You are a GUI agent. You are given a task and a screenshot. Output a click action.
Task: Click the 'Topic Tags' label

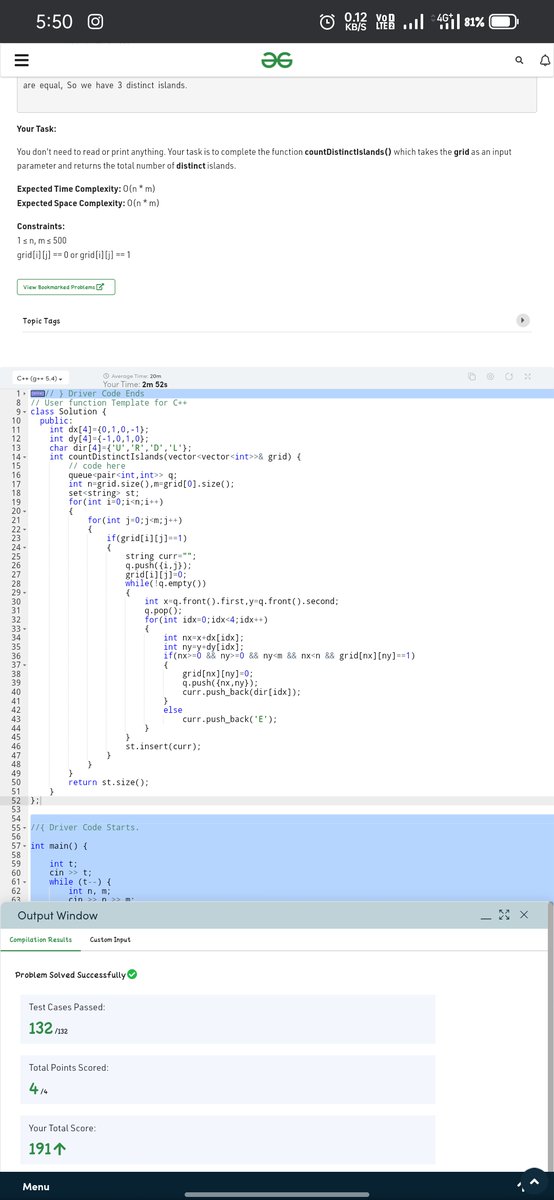coord(41,321)
